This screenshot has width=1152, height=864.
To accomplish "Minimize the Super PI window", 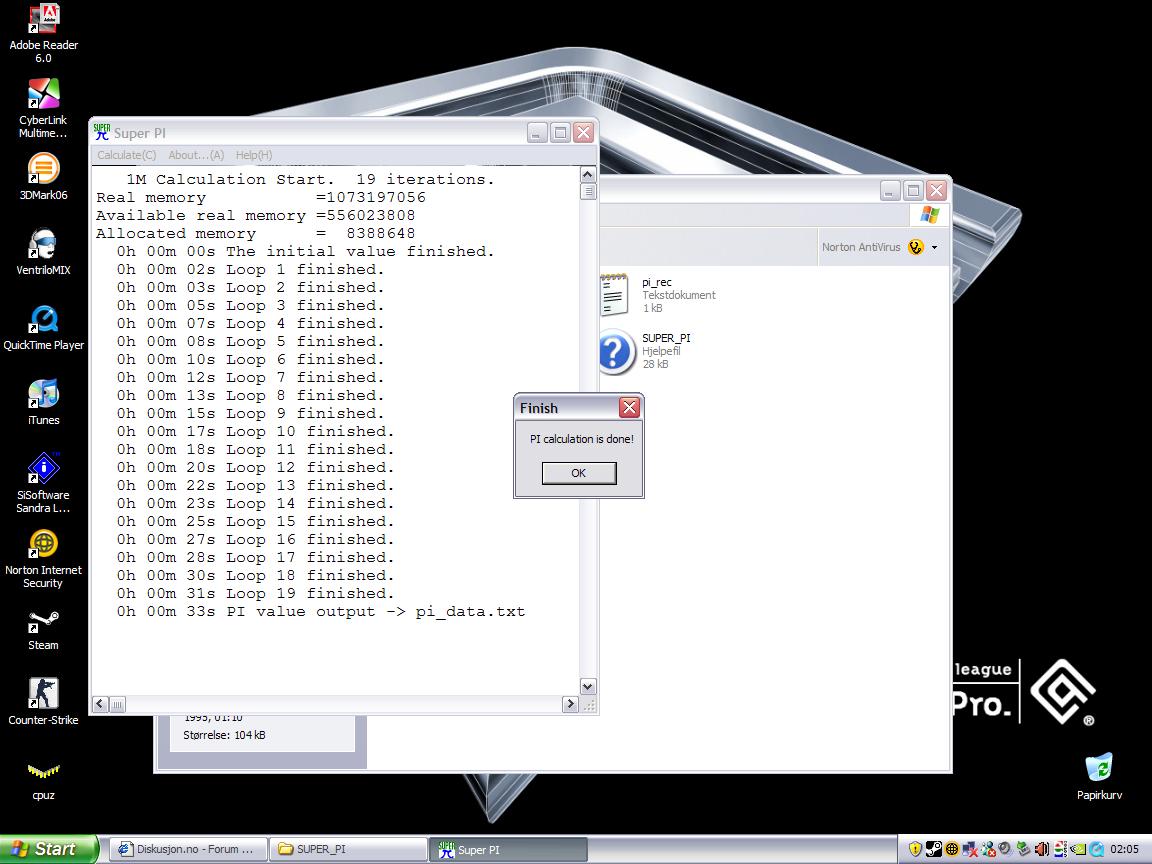I will (x=537, y=133).
